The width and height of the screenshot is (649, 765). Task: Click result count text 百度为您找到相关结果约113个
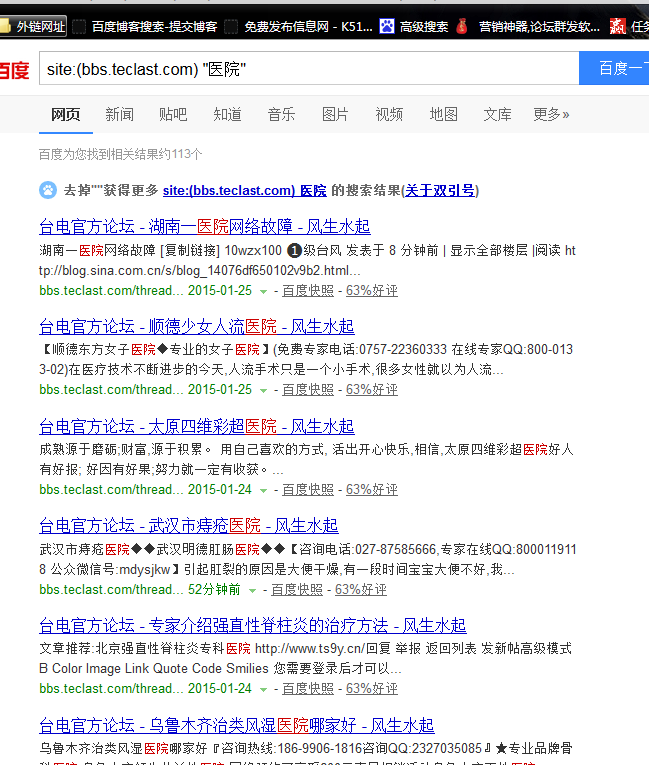point(121,154)
